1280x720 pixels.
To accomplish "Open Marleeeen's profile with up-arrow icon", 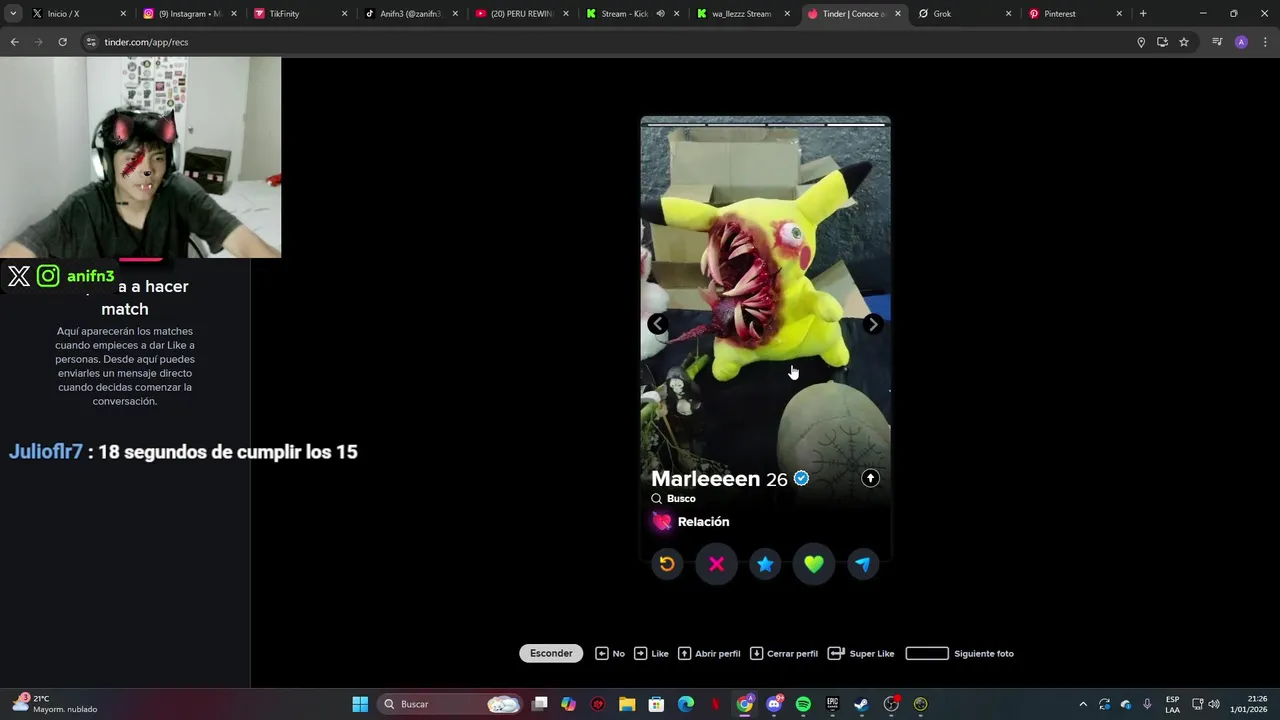I will [x=870, y=478].
